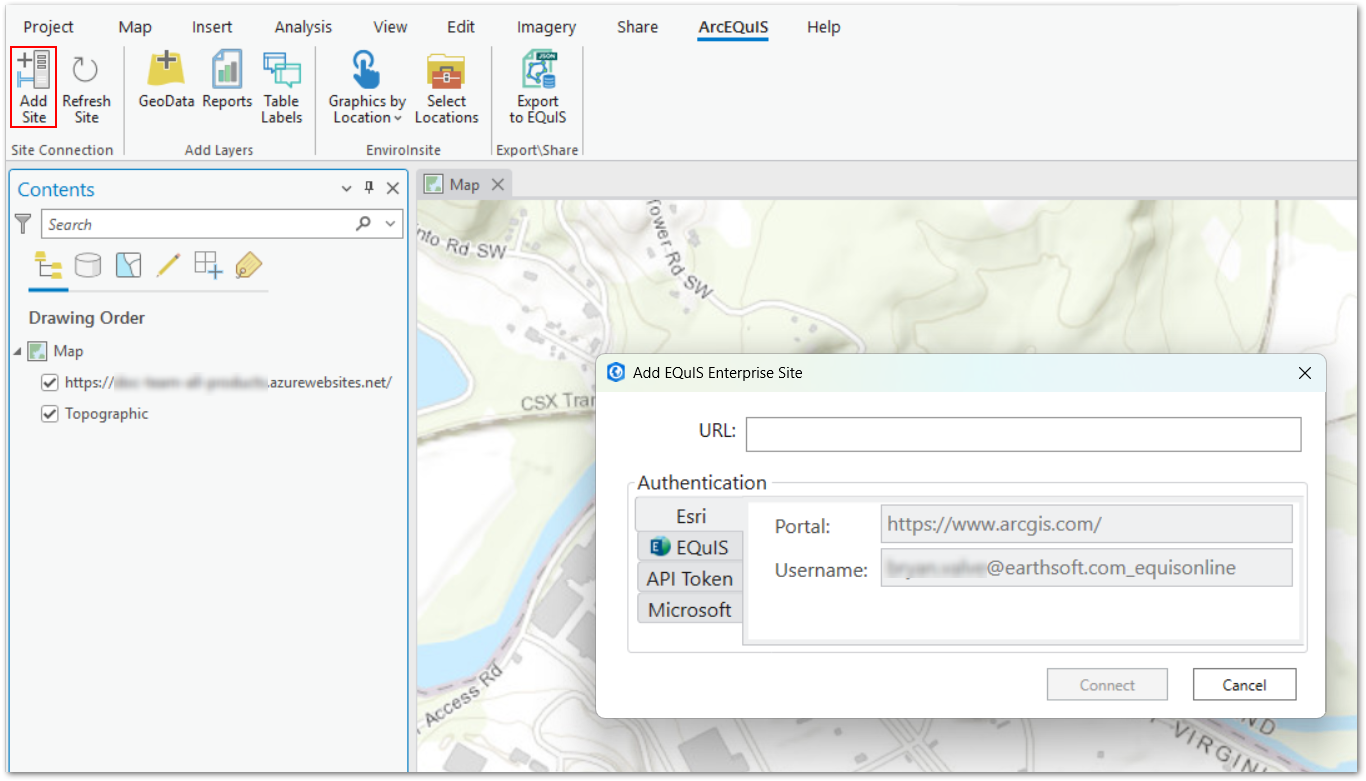Click the Map icon in Contents tree

click(x=38, y=351)
